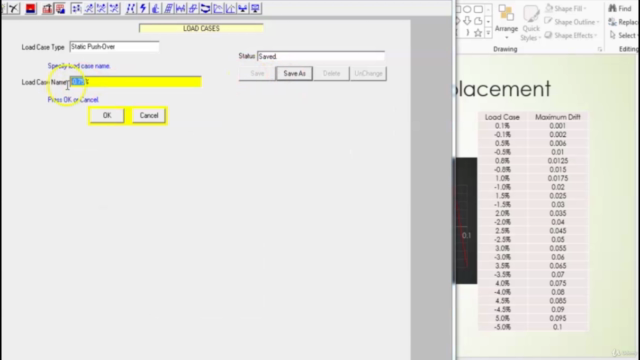The image size is (640, 360).
Task: Click the -1.5% load case cell
Action: pos(502,204)
